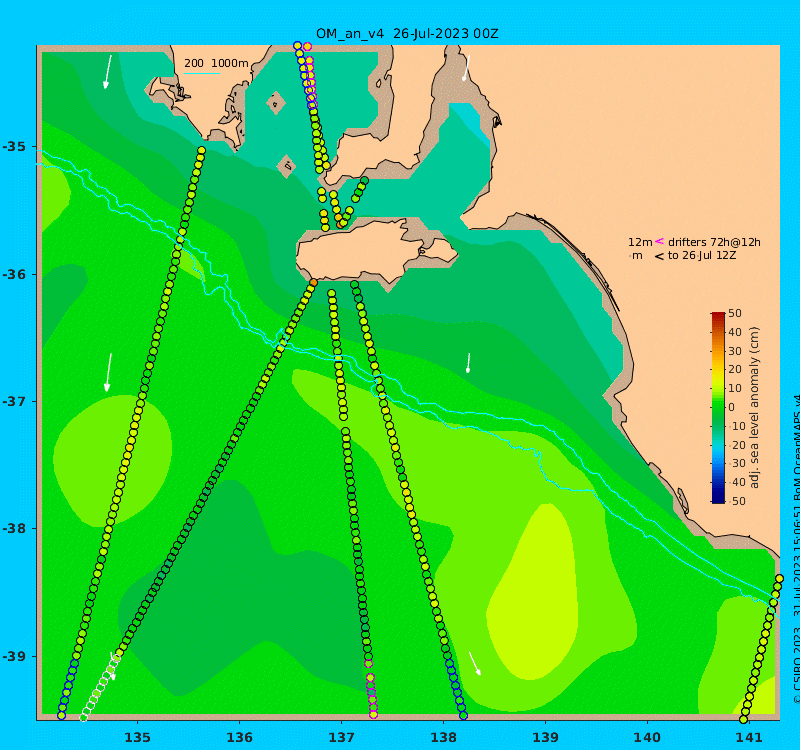This screenshot has height=750, width=800.
Task: Select the 'to 26 Jul 12Z' legend text
Action: [702, 256]
